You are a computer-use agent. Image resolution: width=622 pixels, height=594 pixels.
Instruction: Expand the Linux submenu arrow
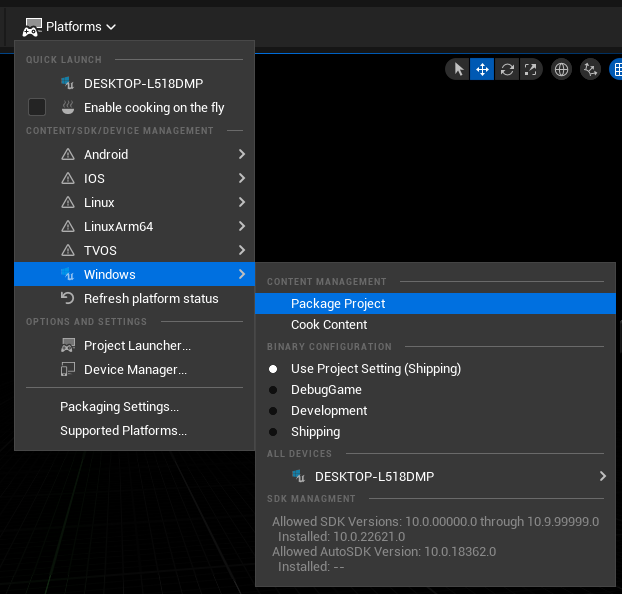pos(242,202)
